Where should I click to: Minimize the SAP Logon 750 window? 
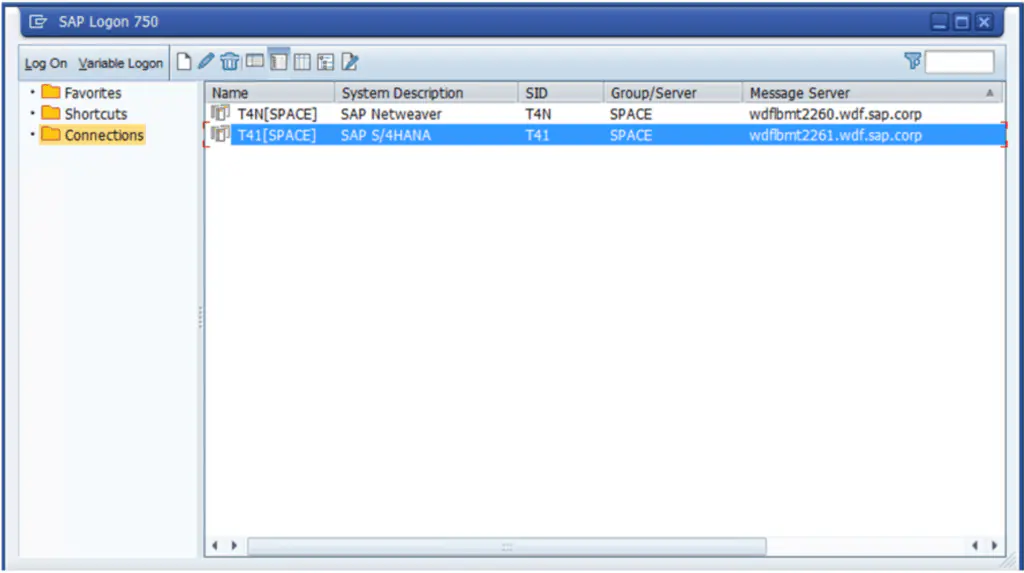pyautogui.click(x=939, y=22)
